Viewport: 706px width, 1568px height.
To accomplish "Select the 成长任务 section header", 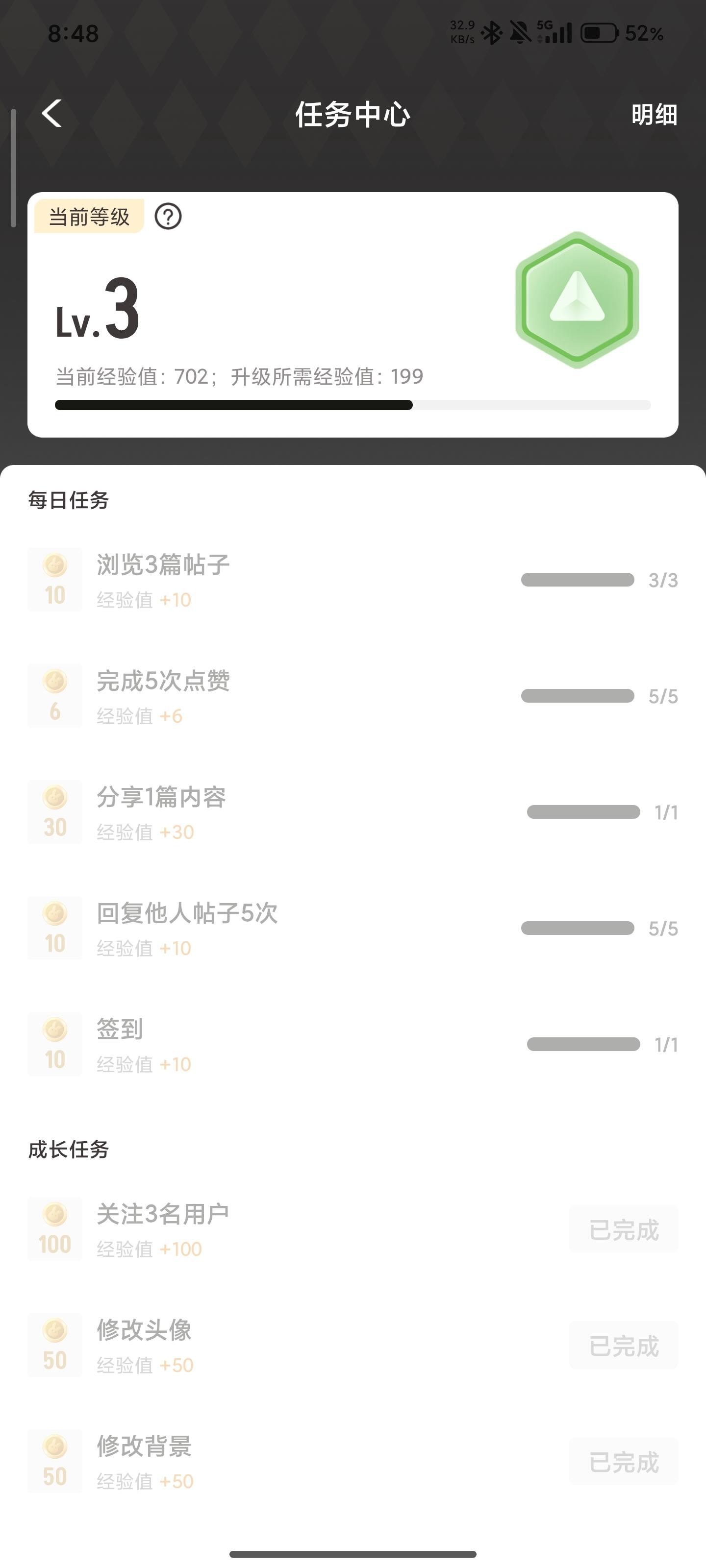I will (x=68, y=1149).
